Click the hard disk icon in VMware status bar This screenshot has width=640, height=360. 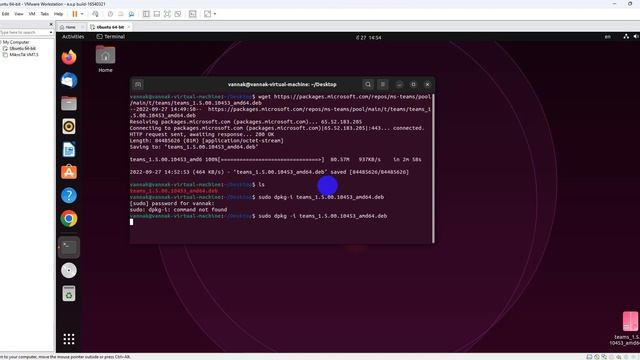pyautogui.click(x=589, y=357)
